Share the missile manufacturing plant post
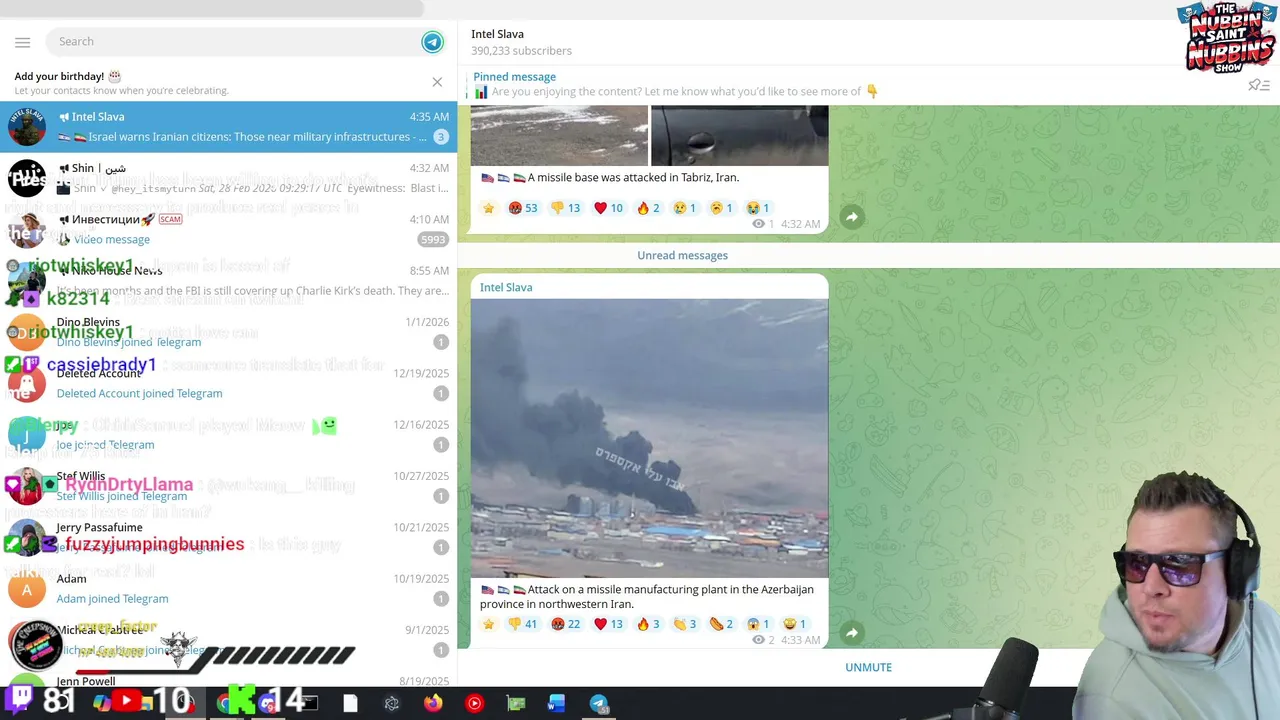This screenshot has width=1280, height=720. coord(851,632)
